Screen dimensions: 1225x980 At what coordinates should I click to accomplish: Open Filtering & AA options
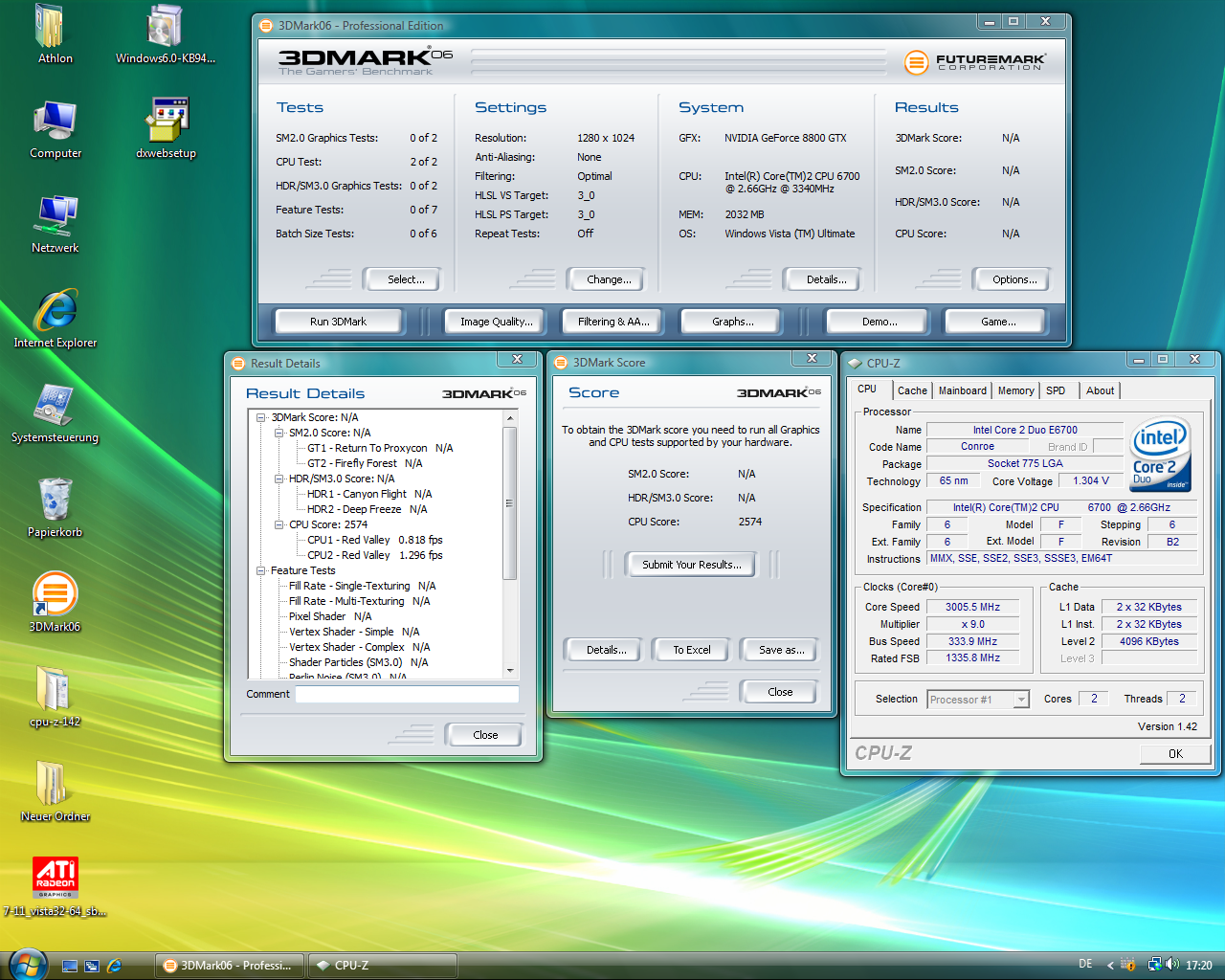coord(613,322)
